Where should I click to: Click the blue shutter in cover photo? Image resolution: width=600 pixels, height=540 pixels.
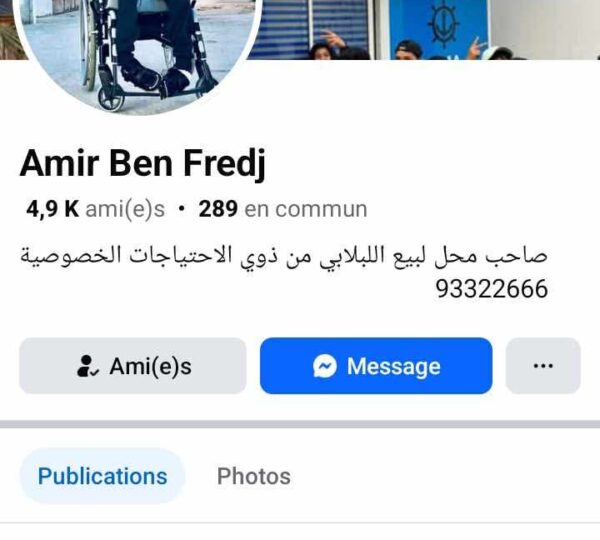(x=310, y=29)
